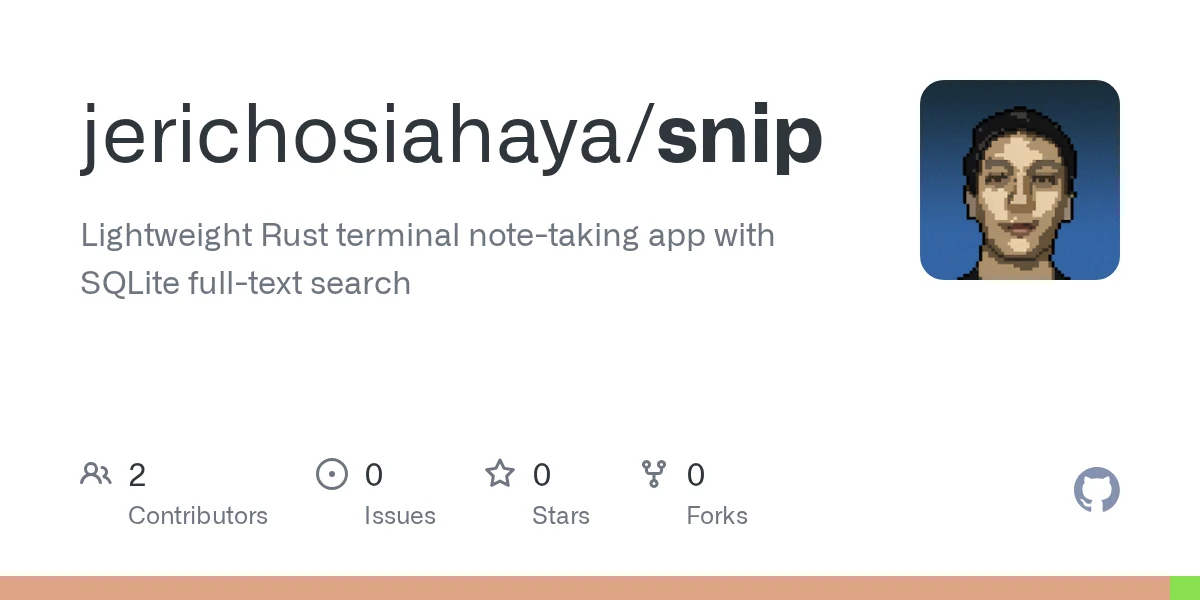Click the green language bar segment
Screen dimensions: 1200x600
(1185, 588)
